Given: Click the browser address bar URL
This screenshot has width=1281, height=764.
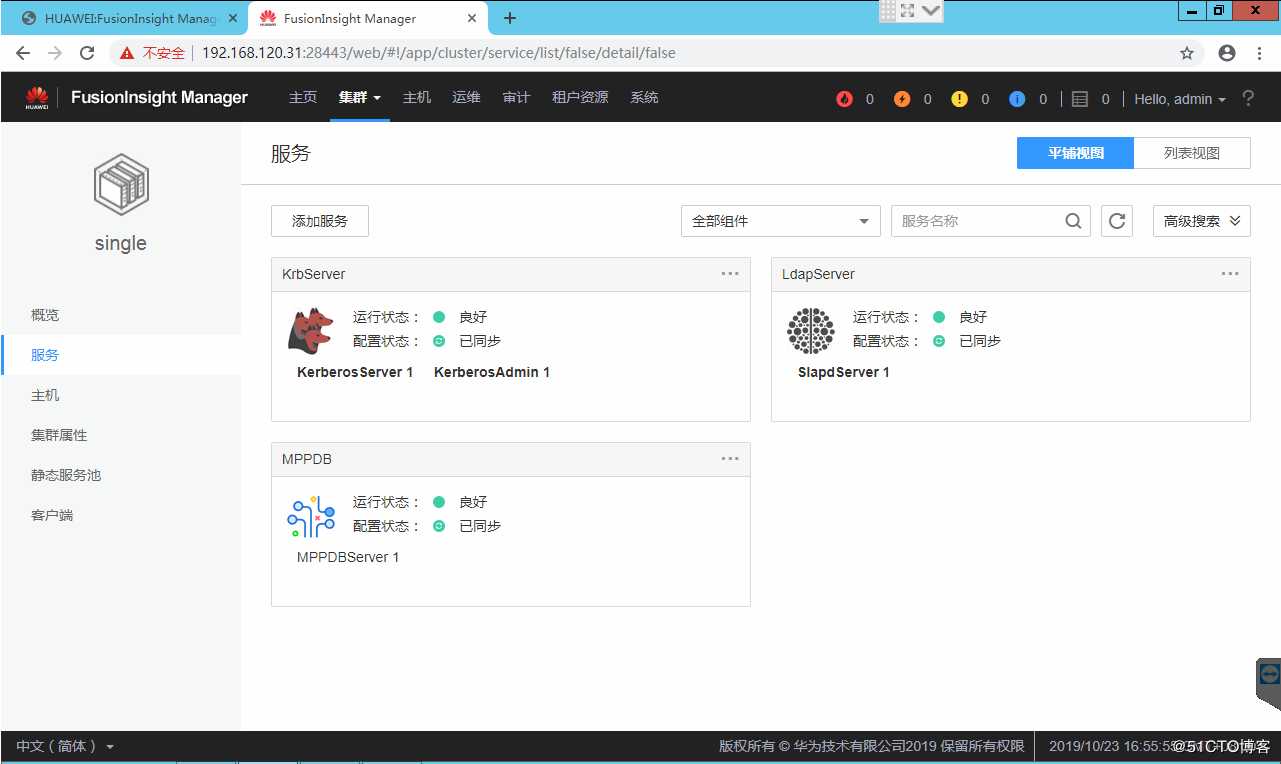Looking at the screenshot, I should [x=439, y=53].
